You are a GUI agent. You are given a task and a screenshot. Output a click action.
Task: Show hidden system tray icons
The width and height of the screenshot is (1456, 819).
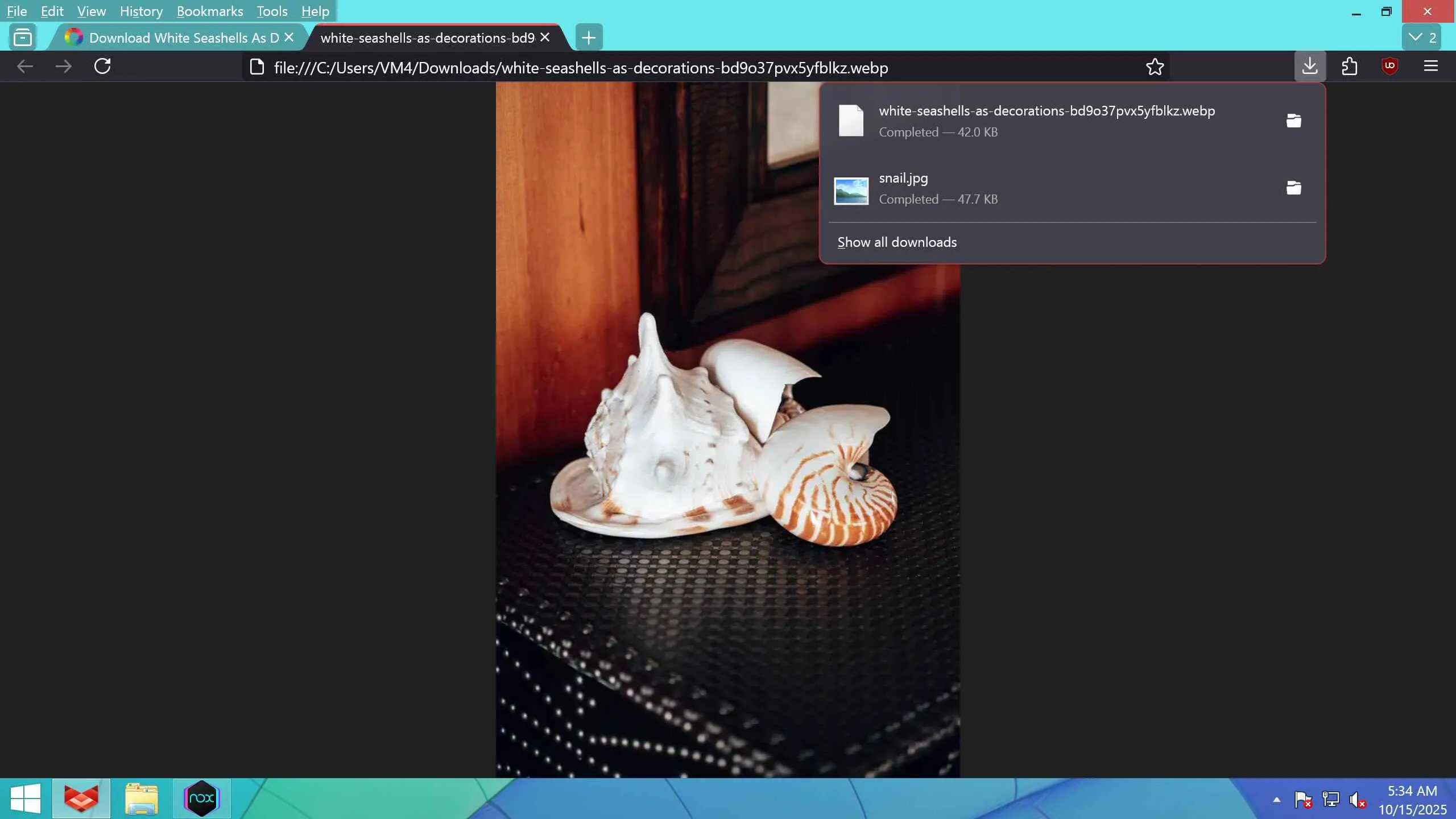[x=1276, y=800]
